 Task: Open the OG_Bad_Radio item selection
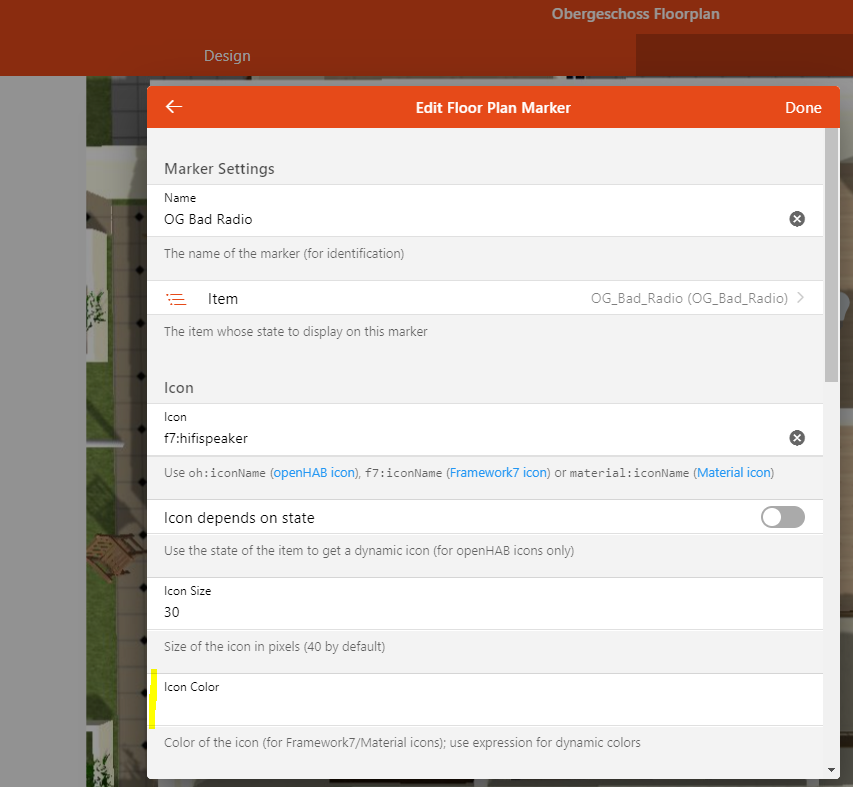pyautogui.click(x=688, y=298)
